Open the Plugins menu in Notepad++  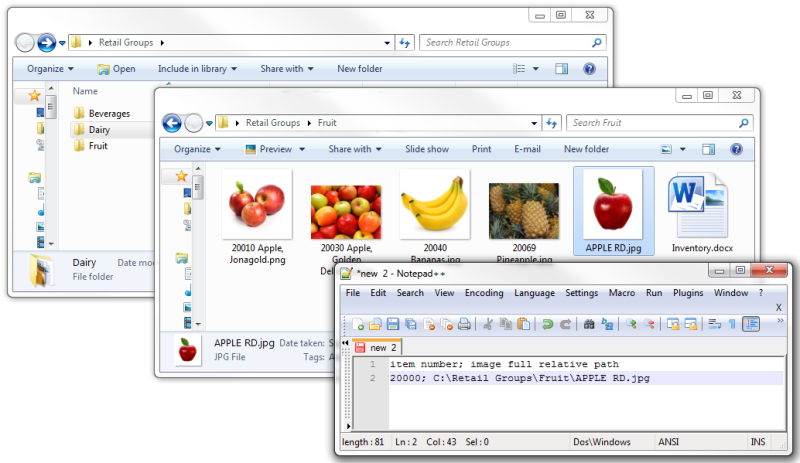688,293
